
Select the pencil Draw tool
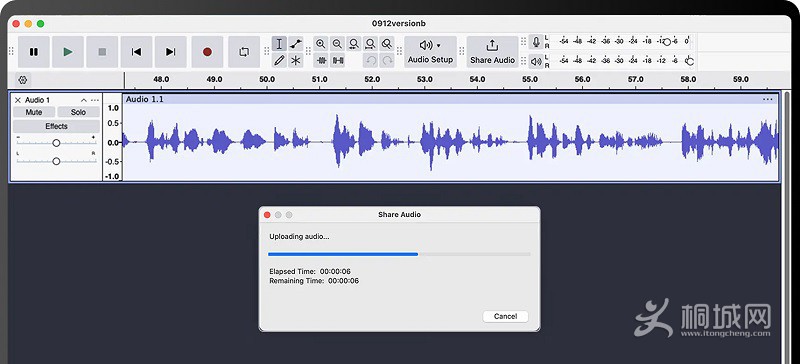(x=279, y=60)
